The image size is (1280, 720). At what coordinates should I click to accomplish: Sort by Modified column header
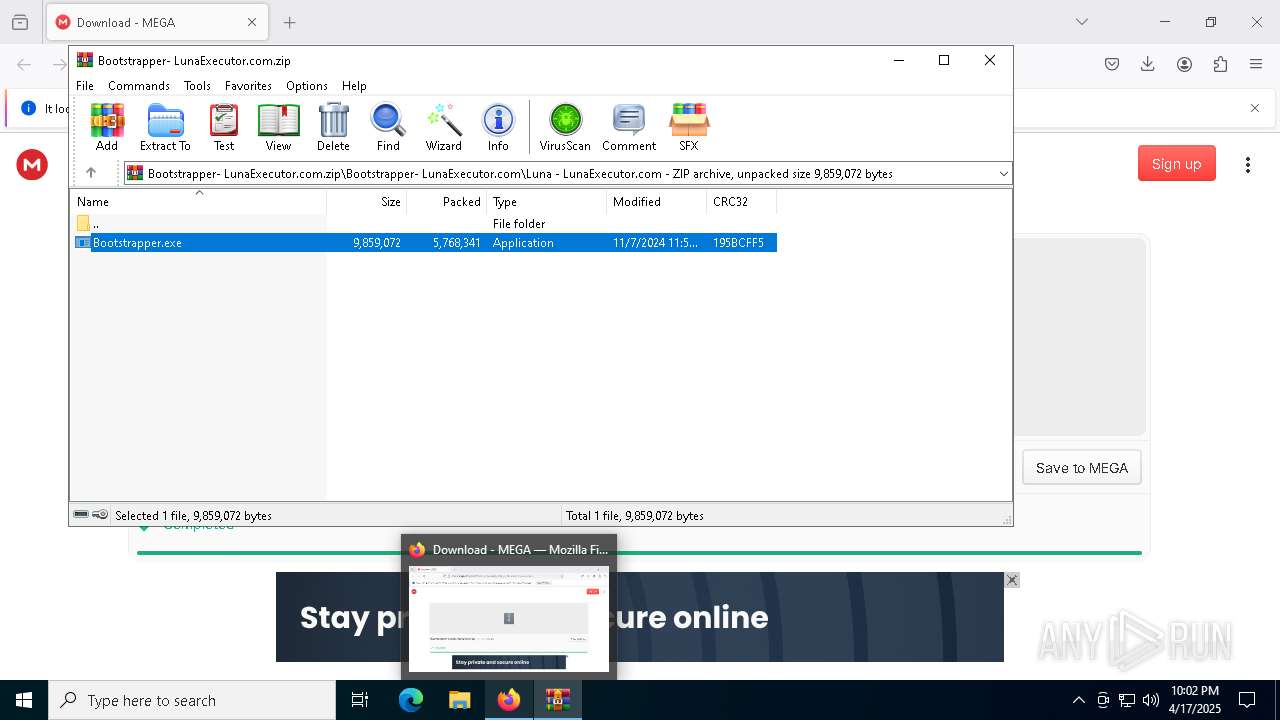click(656, 202)
